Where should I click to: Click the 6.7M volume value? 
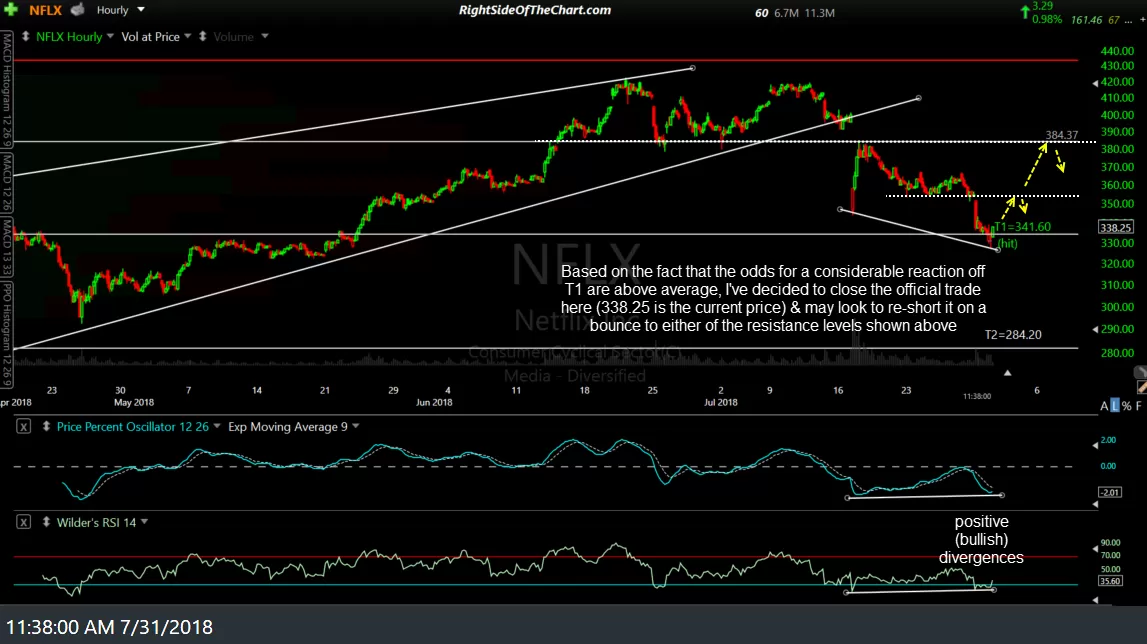786,13
